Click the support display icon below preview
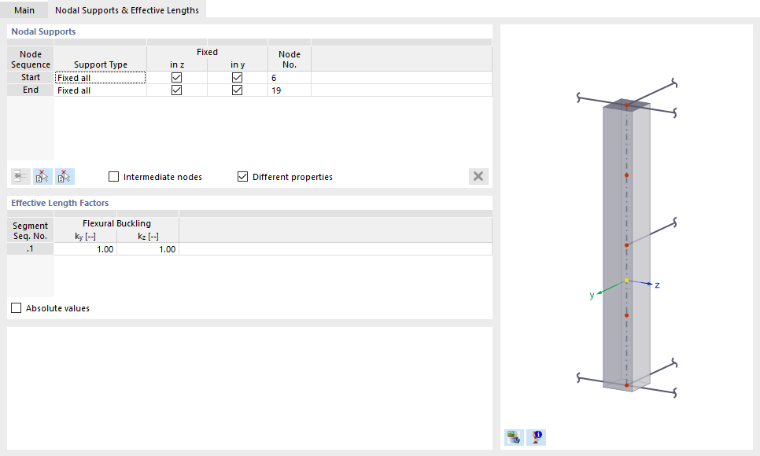Image resolution: width=760 pixels, height=456 pixels. pyautogui.click(x=536, y=437)
